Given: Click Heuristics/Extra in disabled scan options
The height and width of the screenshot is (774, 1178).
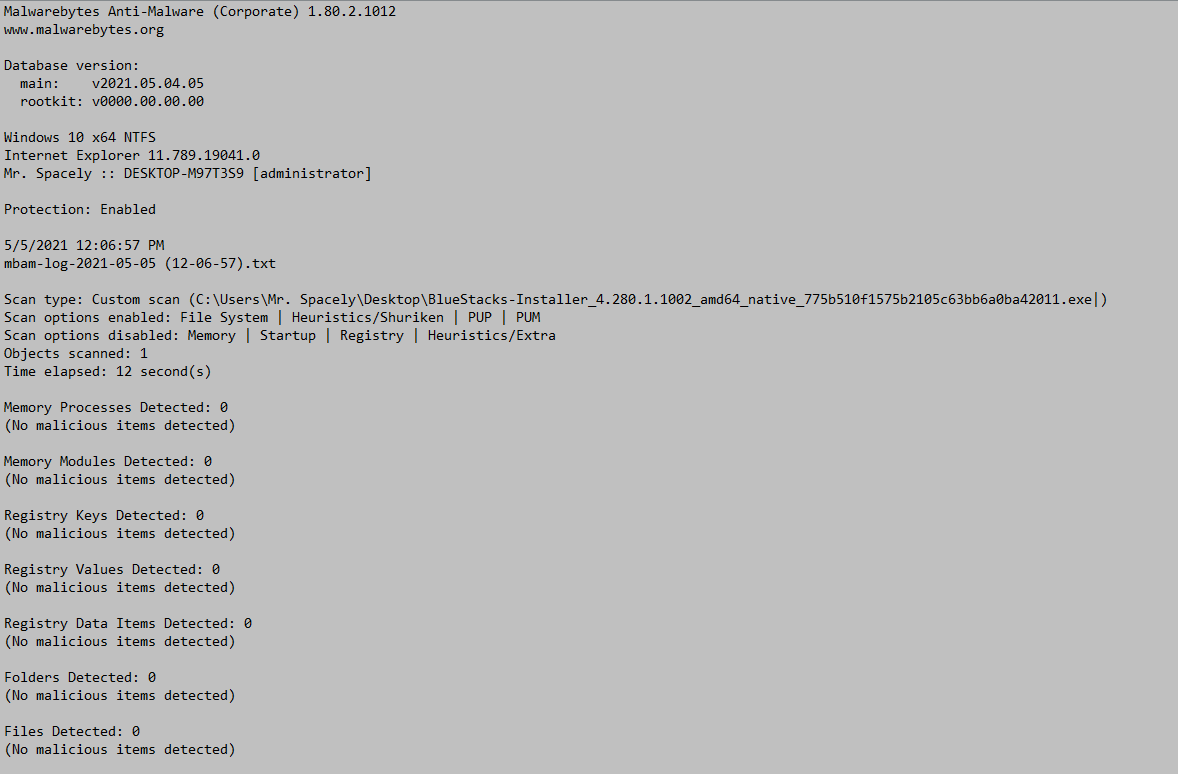Looking at the screenshot, I should pyautogui.click(x=491, y=336).
